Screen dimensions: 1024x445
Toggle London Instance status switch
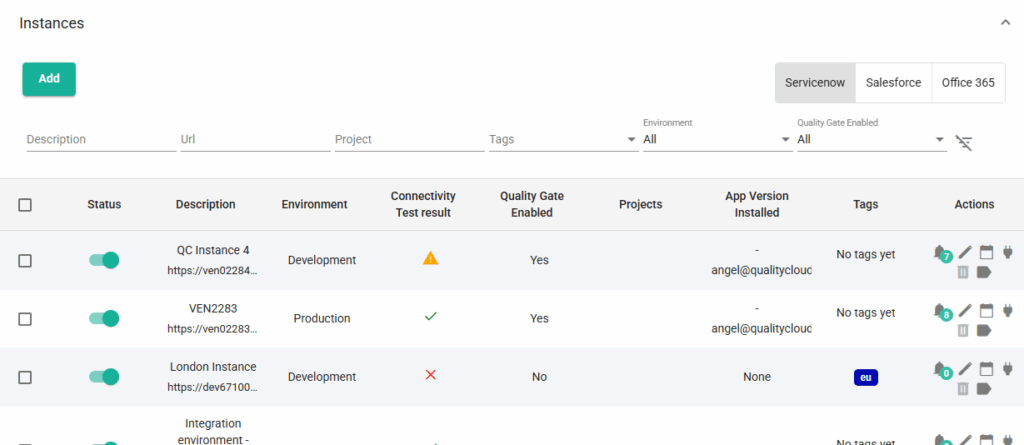pos(104,377)
